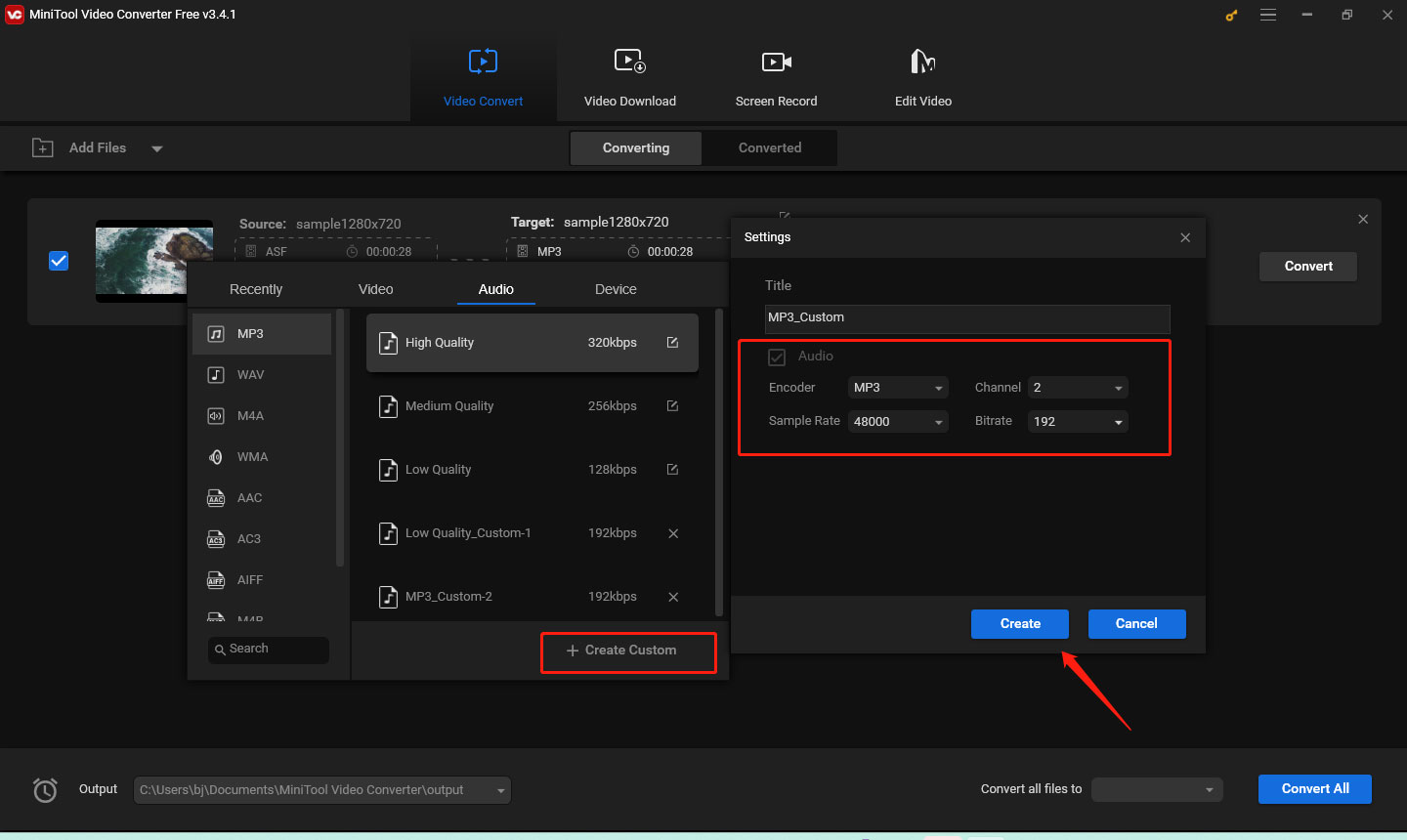This screenshot has height=840, width=1407.
Task: Click the format Search field
Action: click(269, 650)
